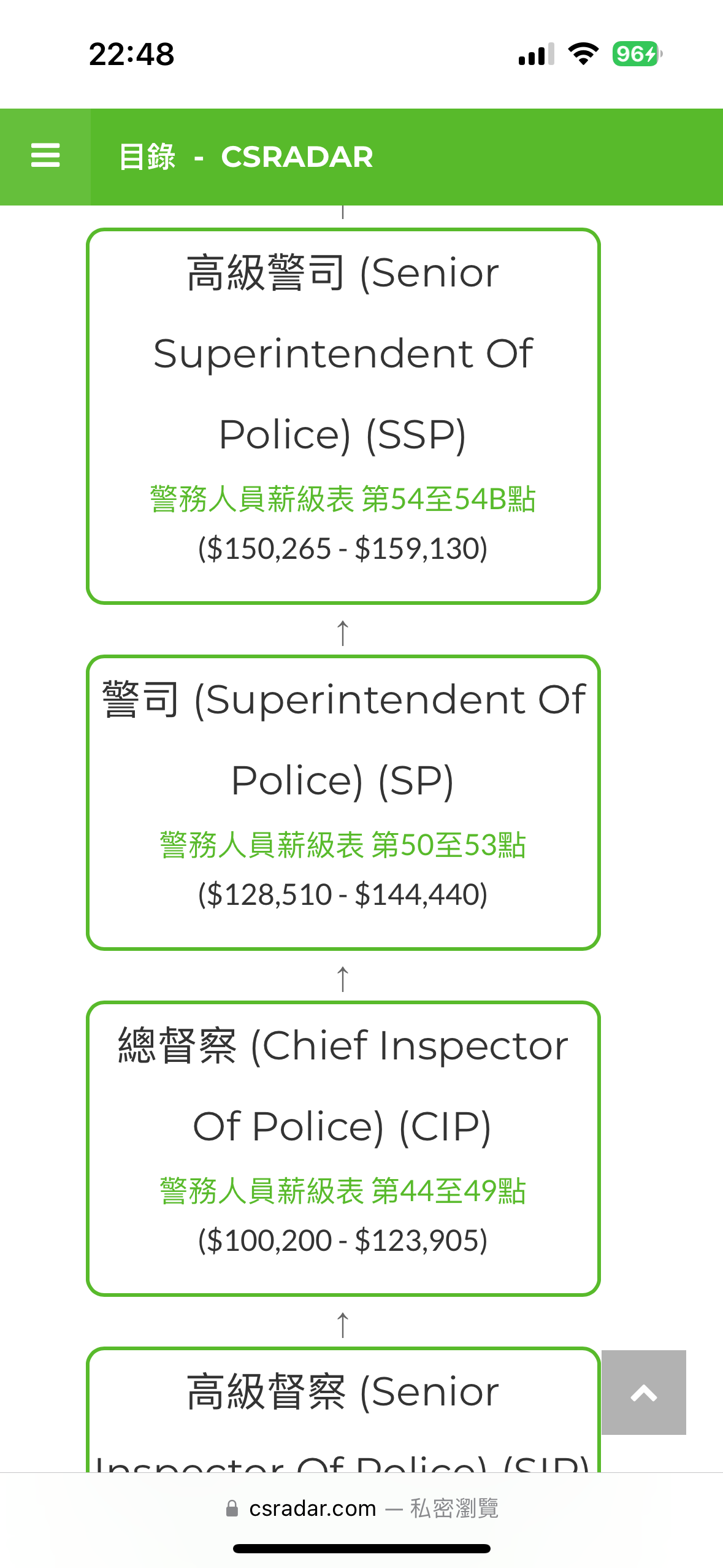
Task: Open 總督察 Chief Inspector Of Police card
Action: coord(343,1148)
